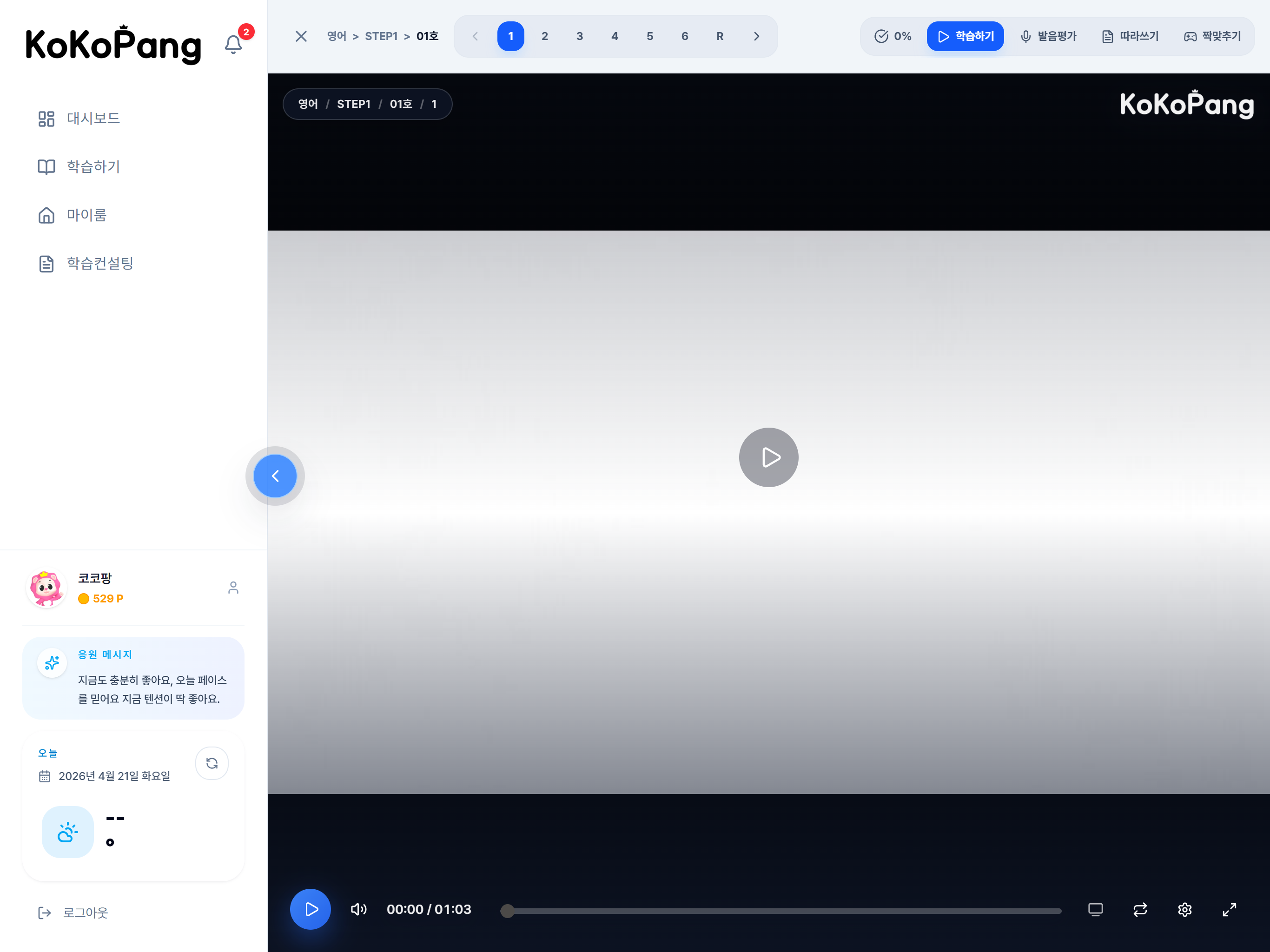Viewport: 1270px width, 952px height.
Task: Click the 코코팡 character avatar
Action: click(x=46, y=588)
